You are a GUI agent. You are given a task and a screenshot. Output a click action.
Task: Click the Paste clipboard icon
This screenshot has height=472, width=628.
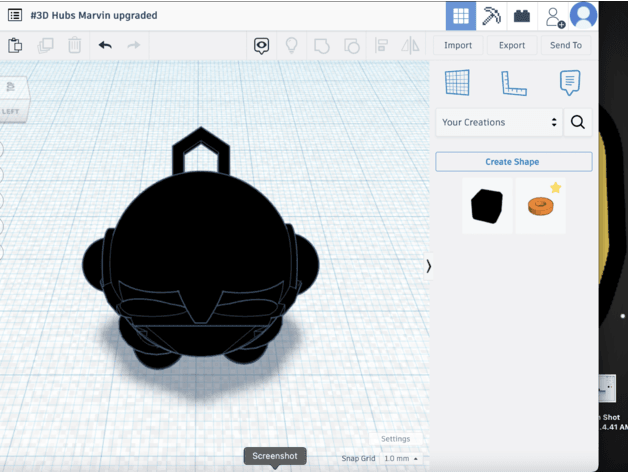click(x=15, y=45)
